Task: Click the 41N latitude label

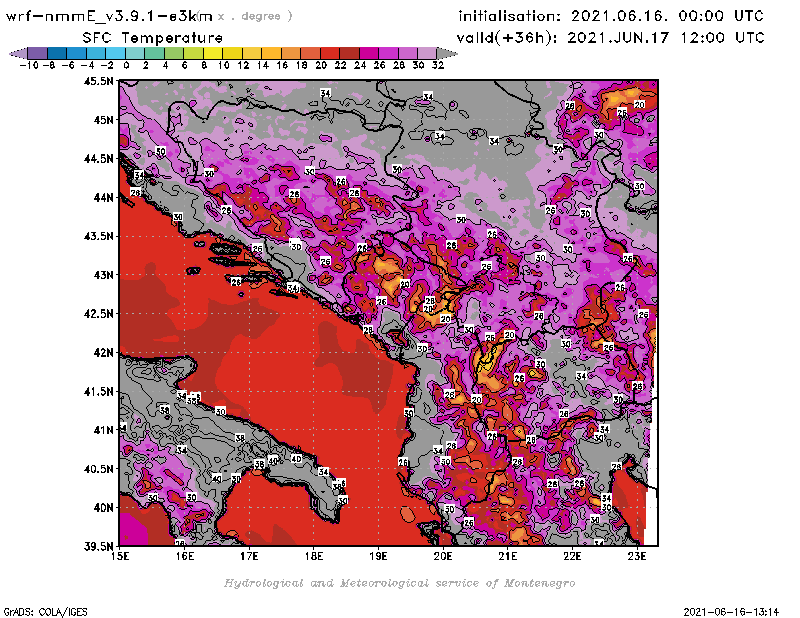Action: click(103, 430)
